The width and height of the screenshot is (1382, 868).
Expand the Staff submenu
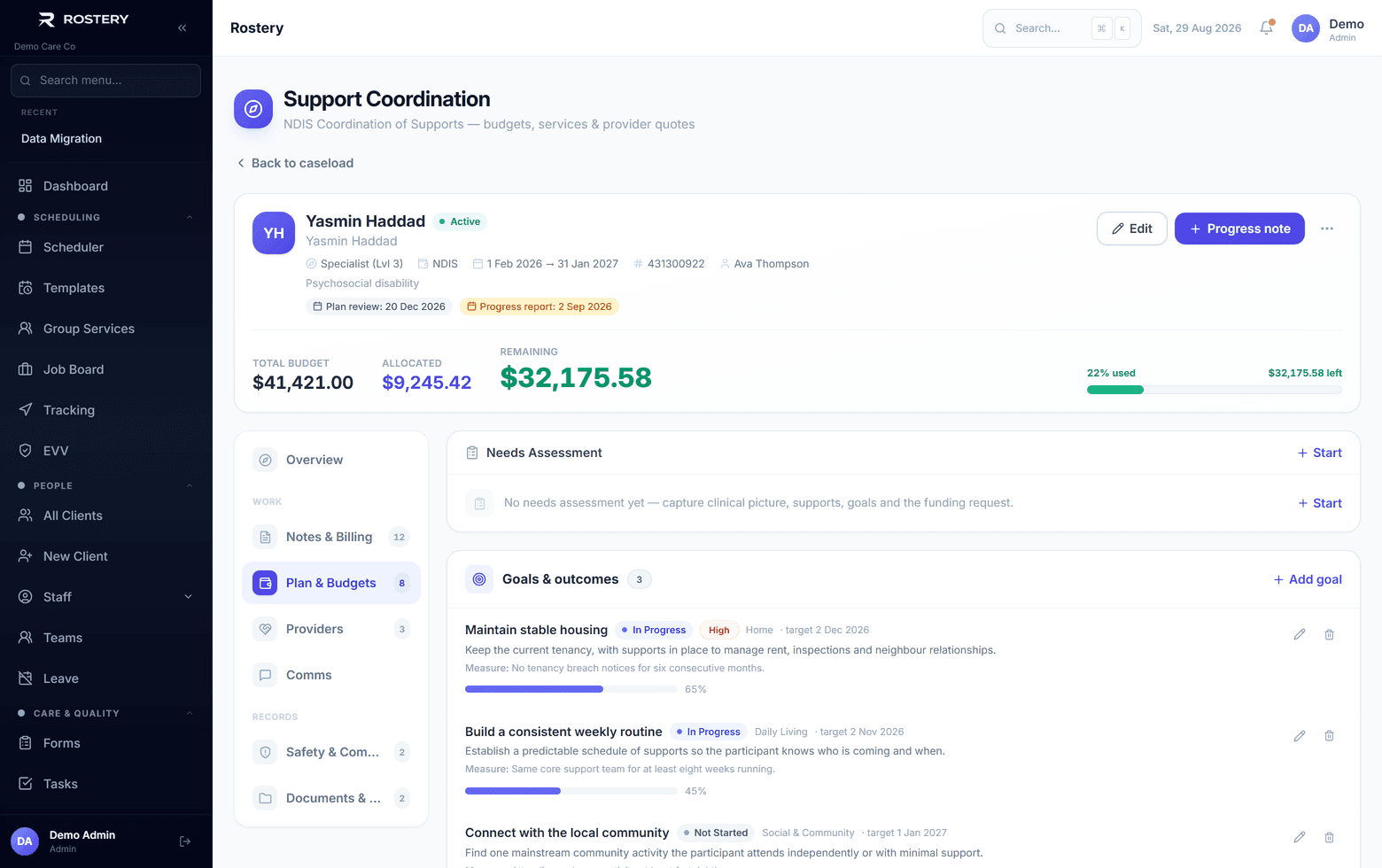click(x=188, y=597)
